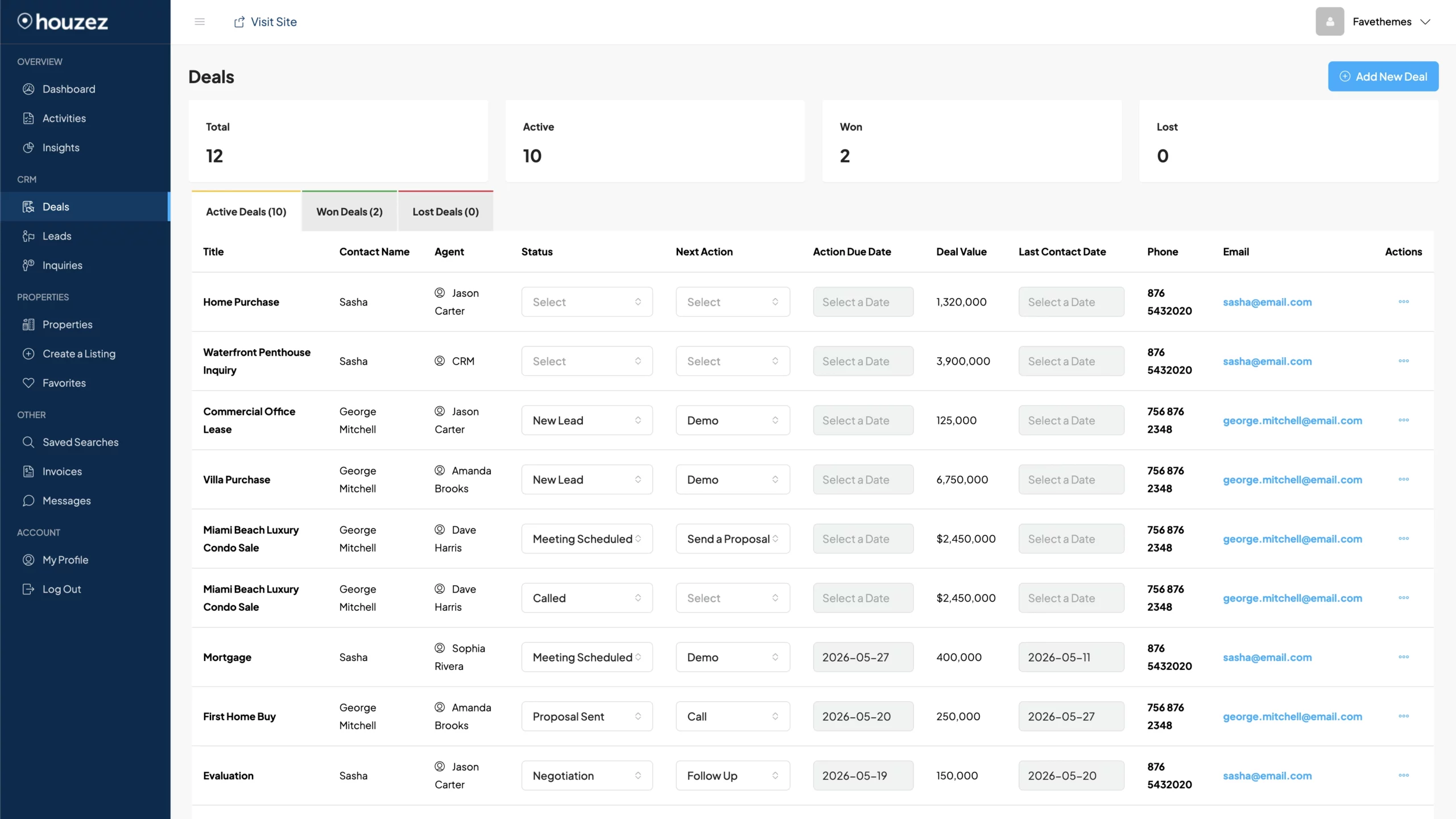The image size is (1456, 819).
Task: Open Proposal Sent status dropdown
Action: pyautogui.click(x=587, y=716)
